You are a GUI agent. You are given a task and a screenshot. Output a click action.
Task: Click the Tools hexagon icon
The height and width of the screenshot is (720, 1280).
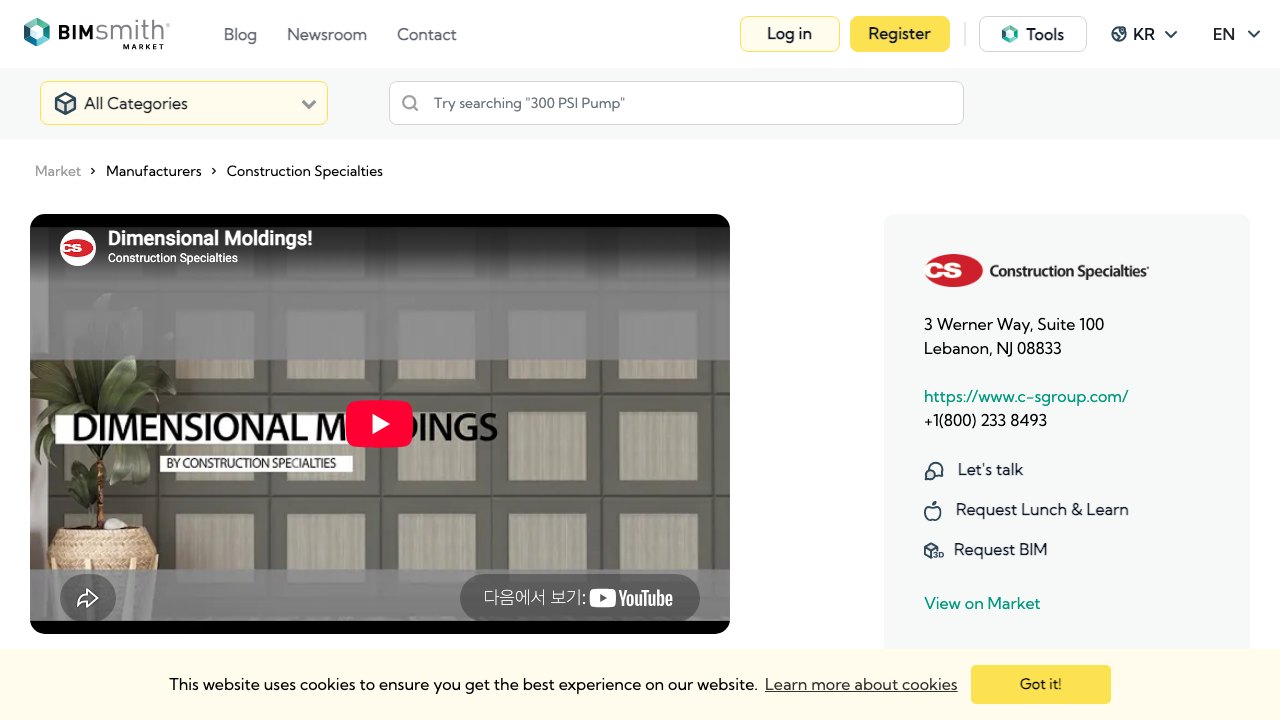pos(1010,34)
